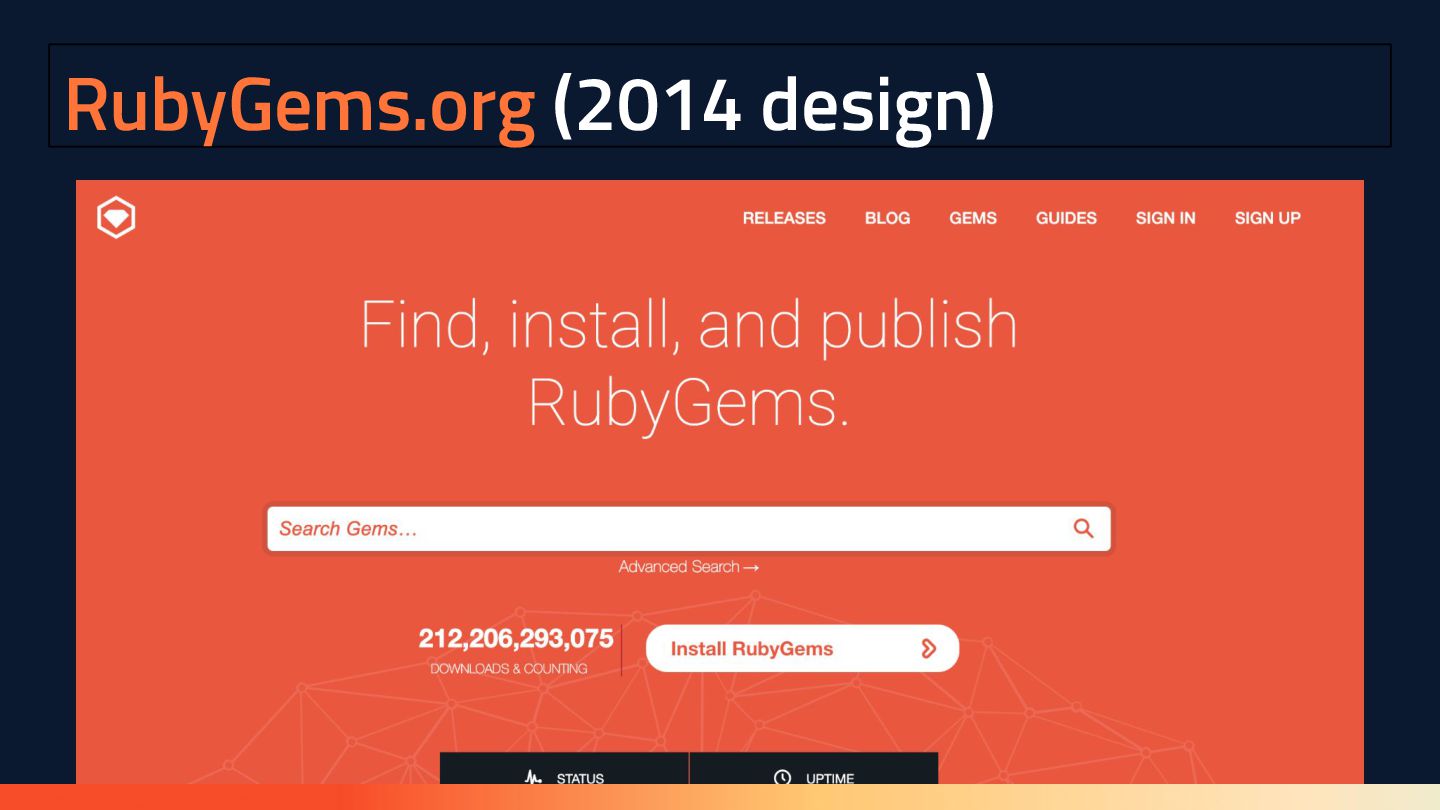Click the Downloads & Counting label
Viewport: 1440px width, 810px height.
[509, 668]
